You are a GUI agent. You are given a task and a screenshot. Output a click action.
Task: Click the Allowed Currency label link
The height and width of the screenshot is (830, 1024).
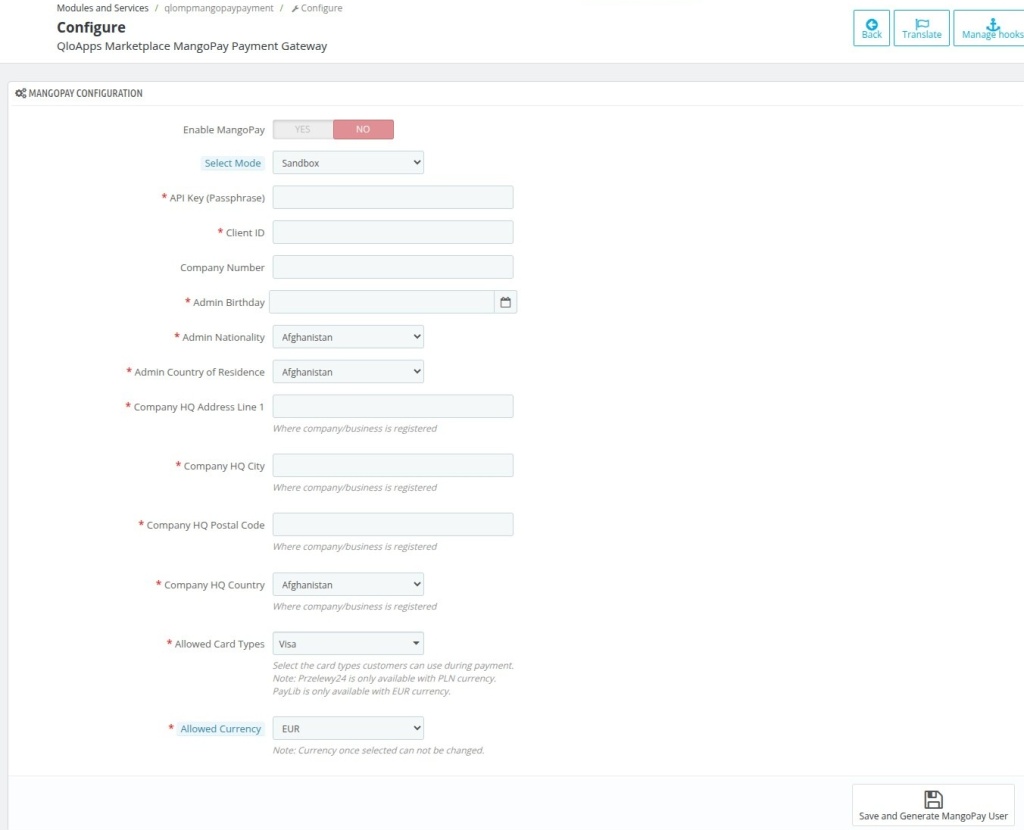point(220,728)
